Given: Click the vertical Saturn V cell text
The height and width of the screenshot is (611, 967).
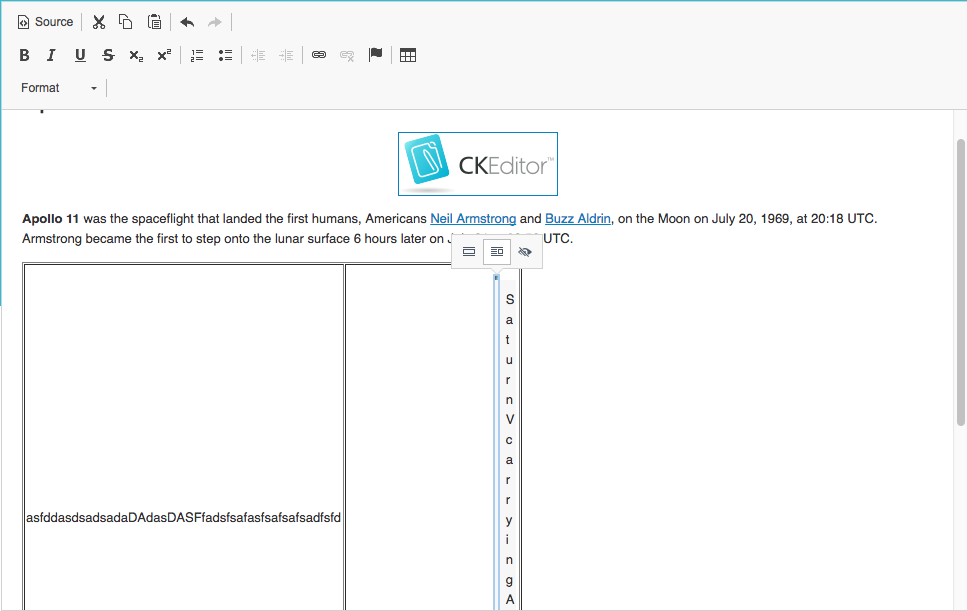Looking at the screenshot, I should click(x=509, y=450).
